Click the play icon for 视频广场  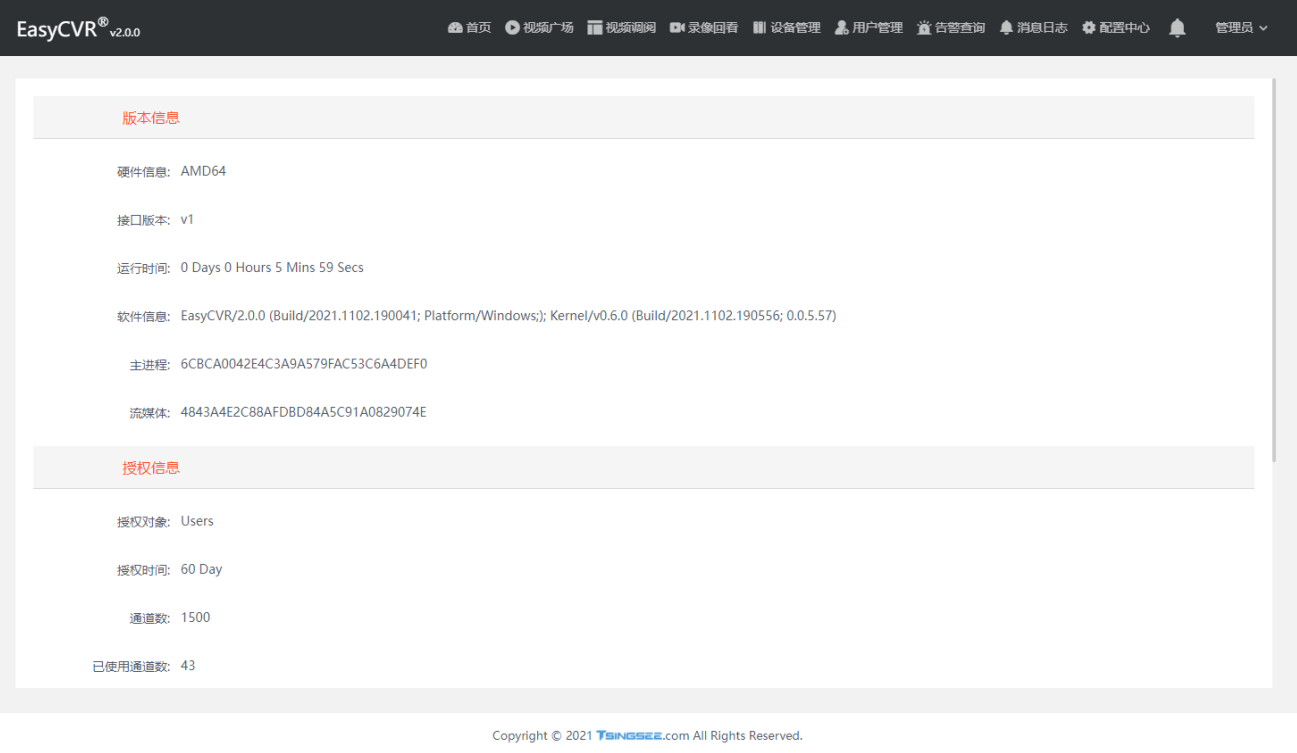coord(512,28)
